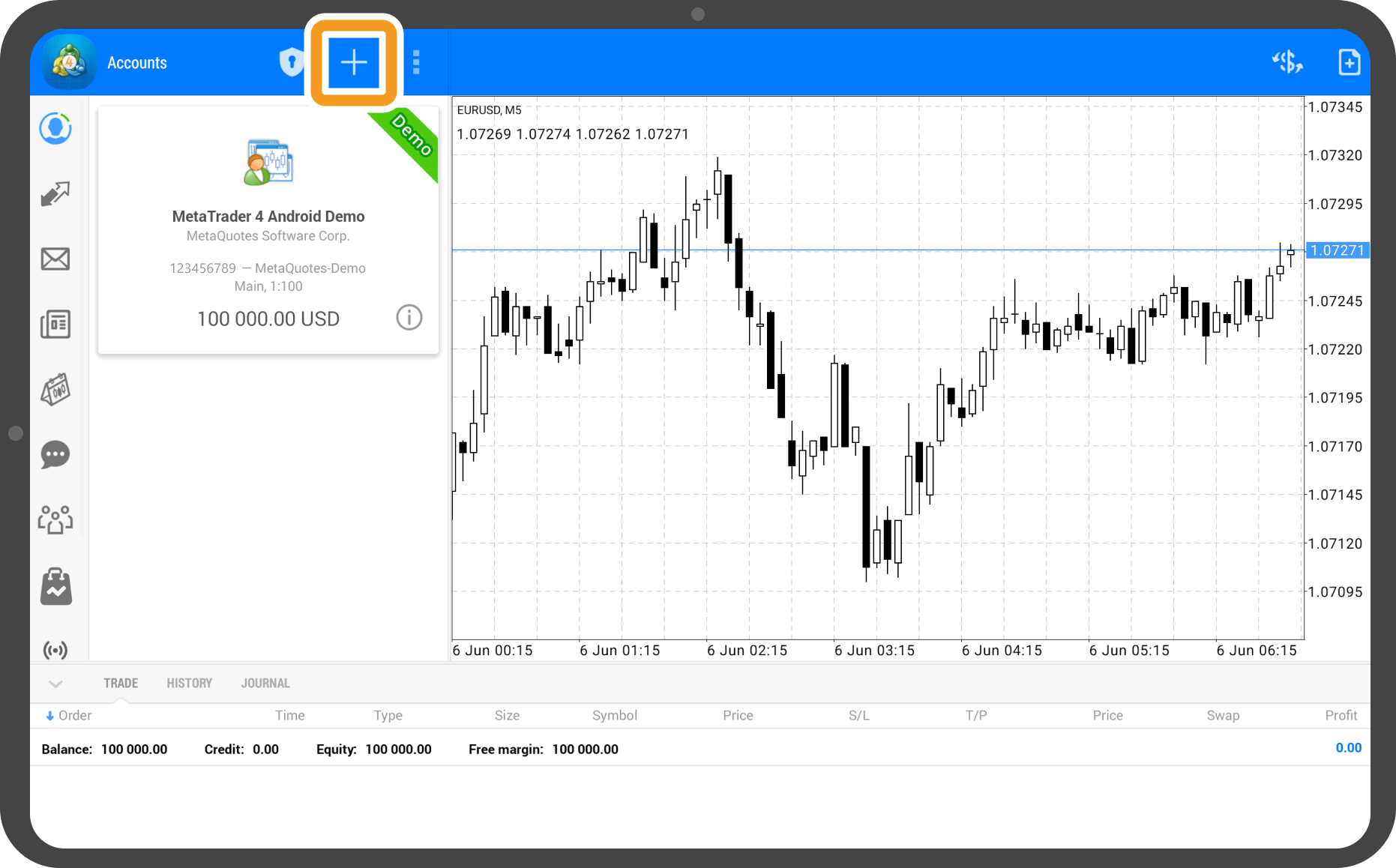Click the Profit column header
The image size is (1396, 868).
(x=1341, y=716)
